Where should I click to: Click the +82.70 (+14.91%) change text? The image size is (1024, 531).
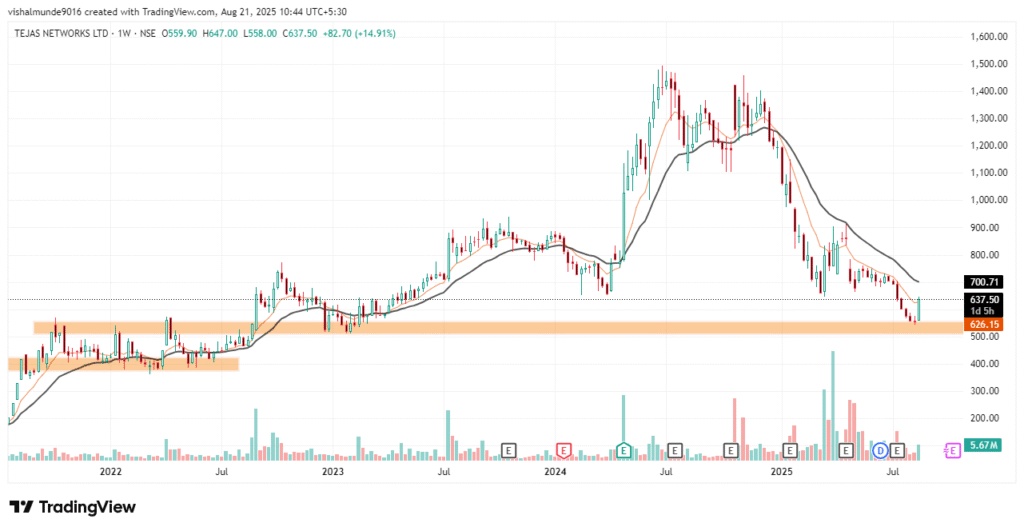[359, 33]
